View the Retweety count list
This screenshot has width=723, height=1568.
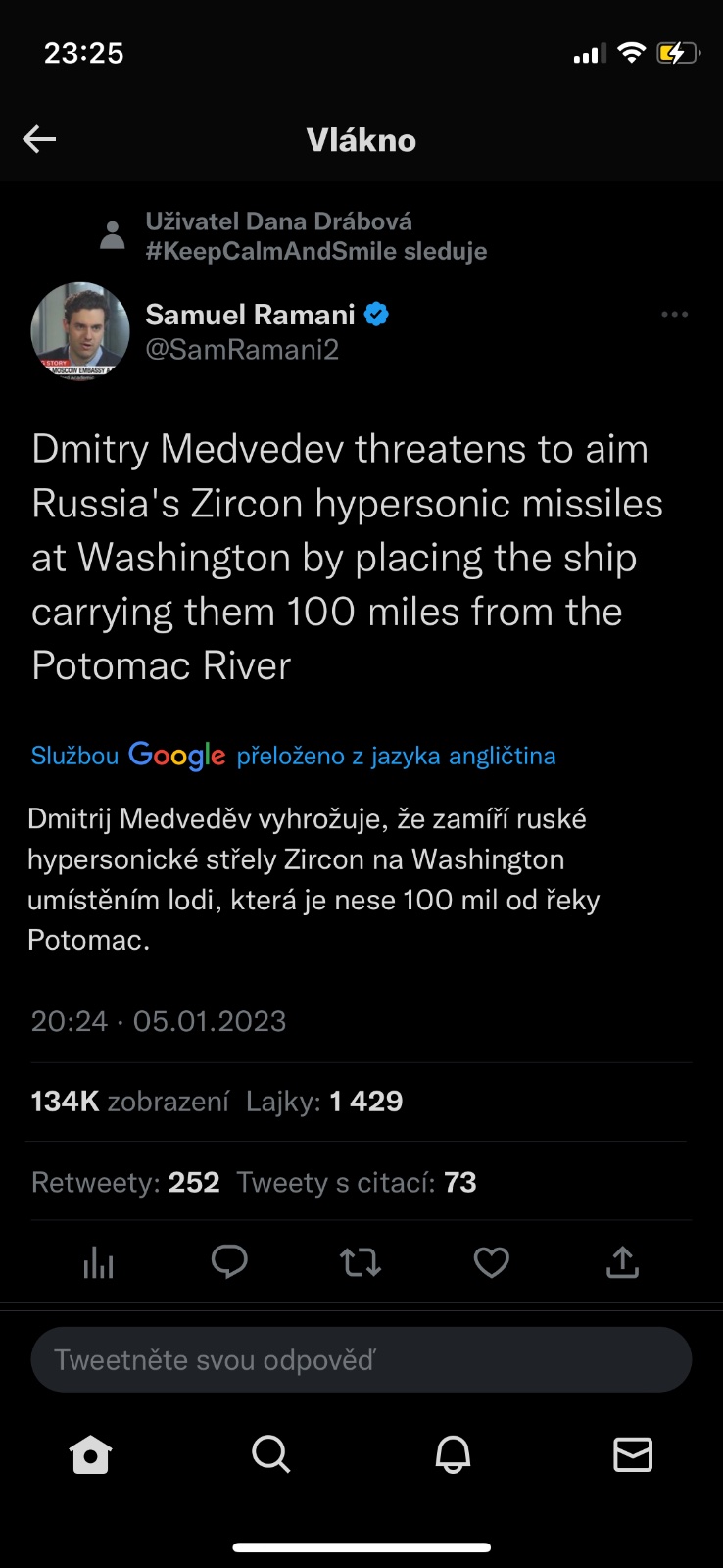coord(125,1182)
